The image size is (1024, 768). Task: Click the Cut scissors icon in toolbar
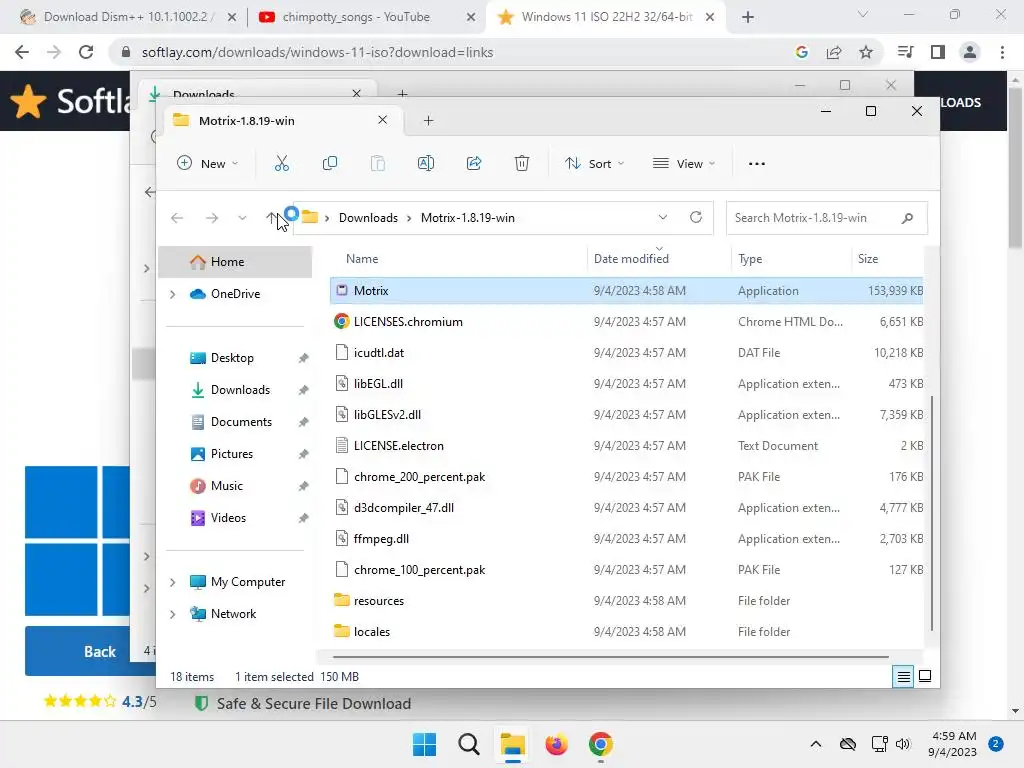[x=281, y=163]
